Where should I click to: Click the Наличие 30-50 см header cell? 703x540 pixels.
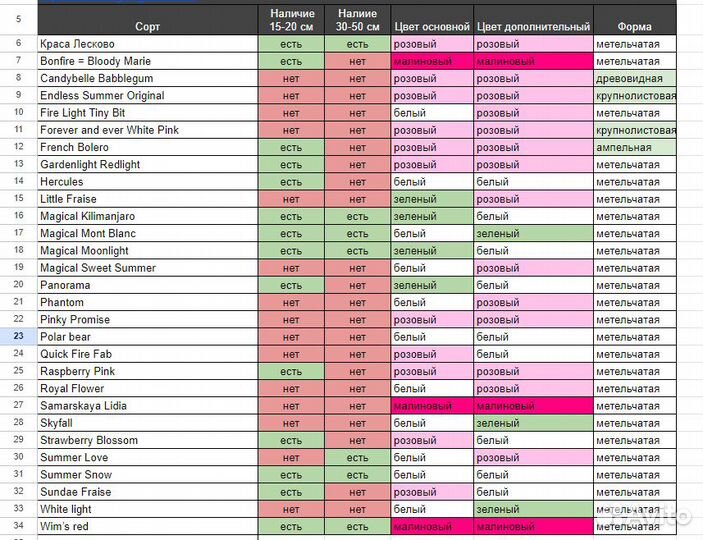(x=357, y=20)
